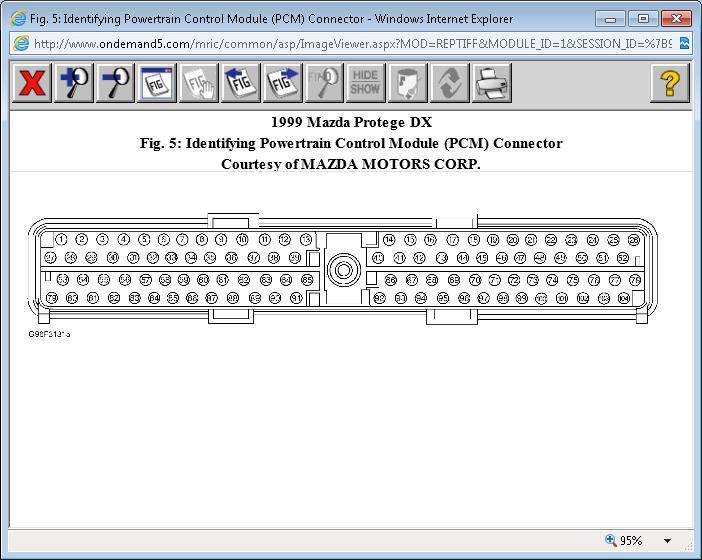
Task: Click the 'Courtesy of MAZDA MOTORS CORP.' text
Action: 351,164
